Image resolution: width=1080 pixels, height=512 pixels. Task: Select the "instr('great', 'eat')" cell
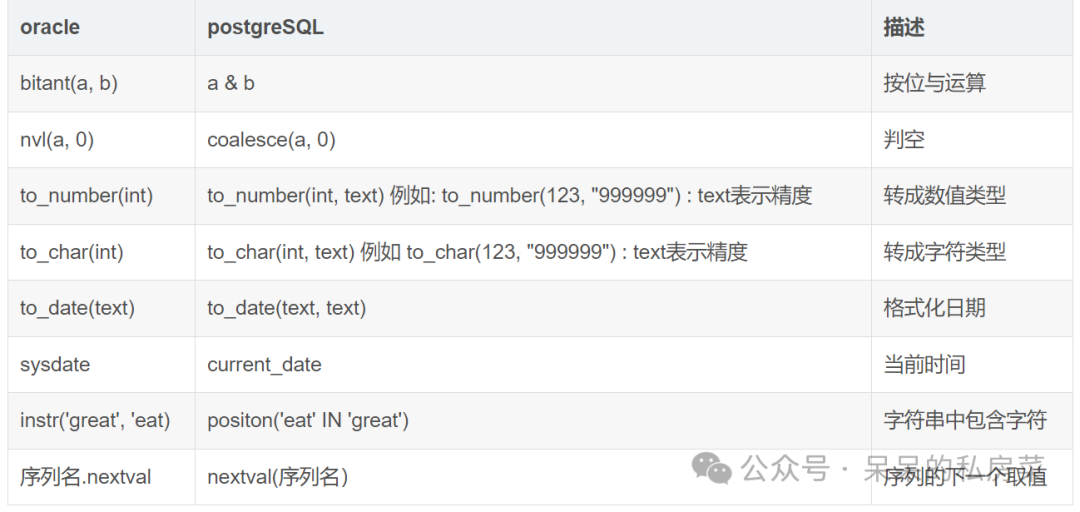tap(95, 421)
